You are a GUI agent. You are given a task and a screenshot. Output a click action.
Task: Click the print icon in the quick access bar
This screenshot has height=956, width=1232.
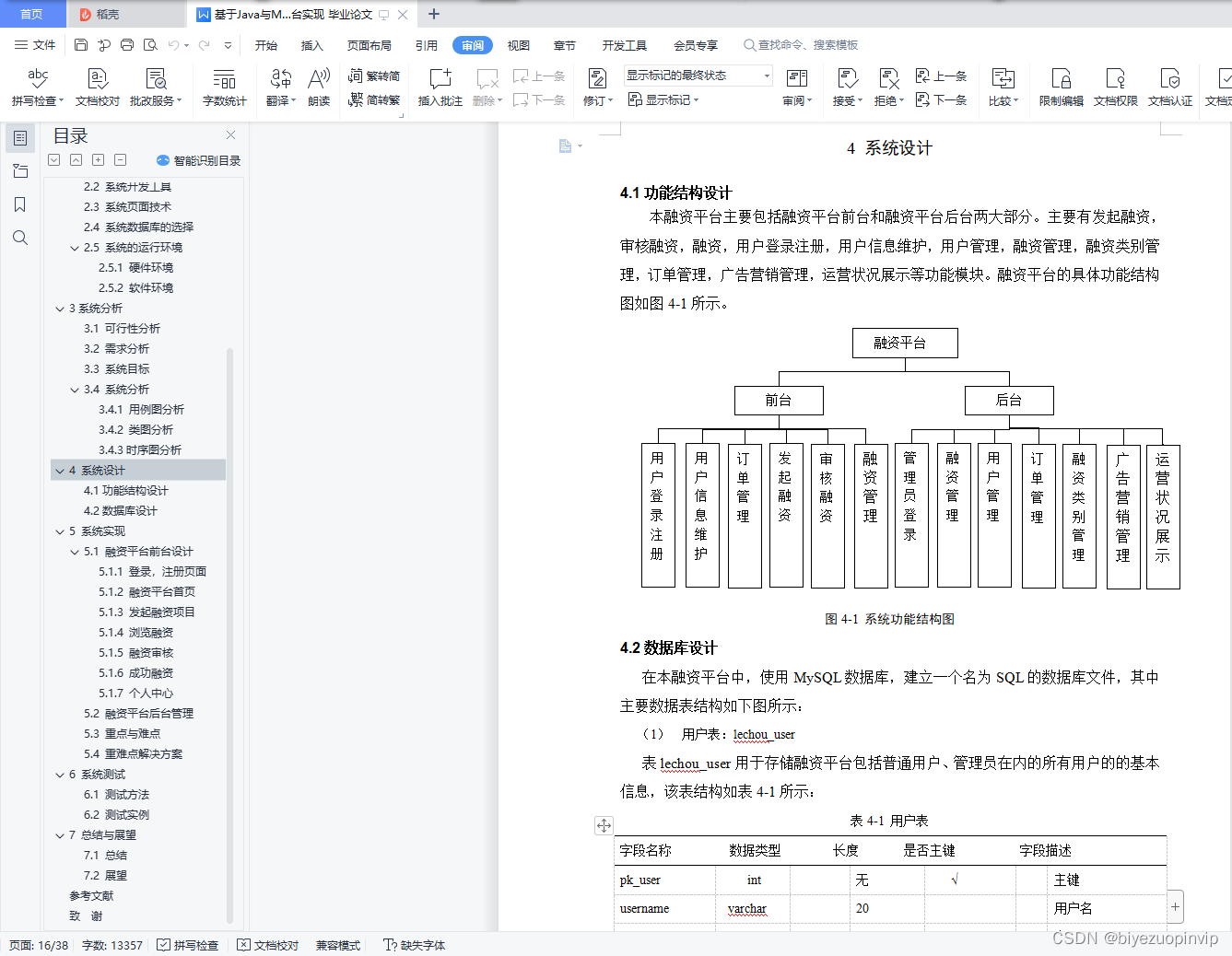[x=127, y=44]
